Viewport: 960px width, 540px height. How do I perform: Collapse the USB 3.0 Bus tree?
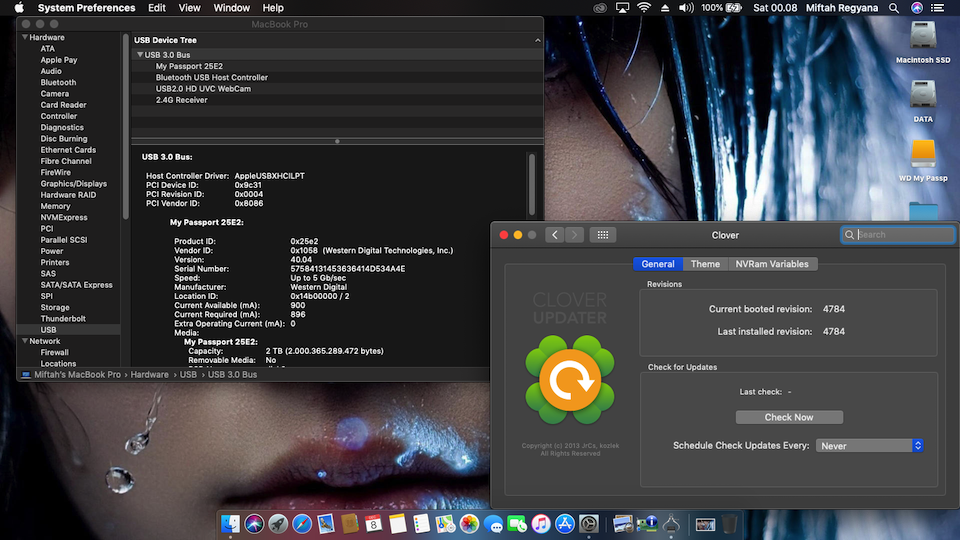click(140, 55)
